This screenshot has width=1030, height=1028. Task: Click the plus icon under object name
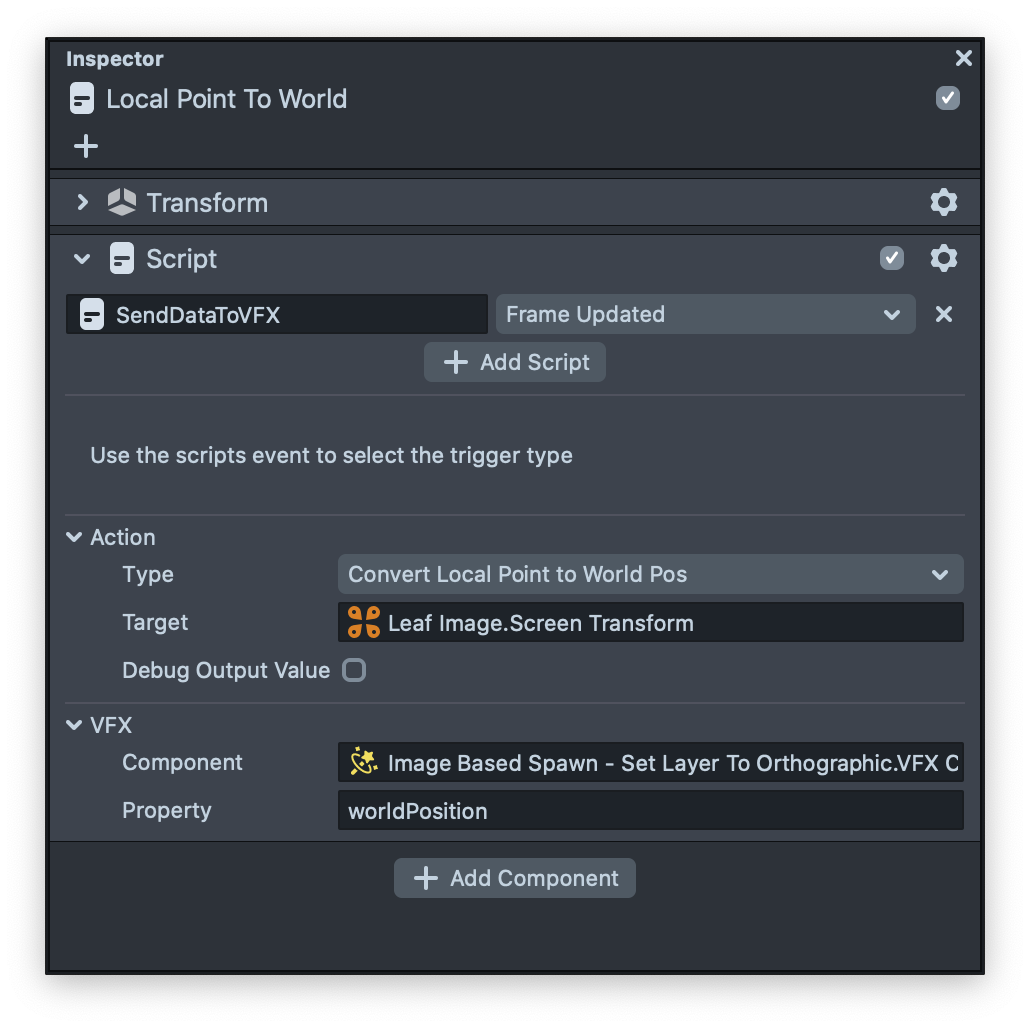[x=86, y=146]
